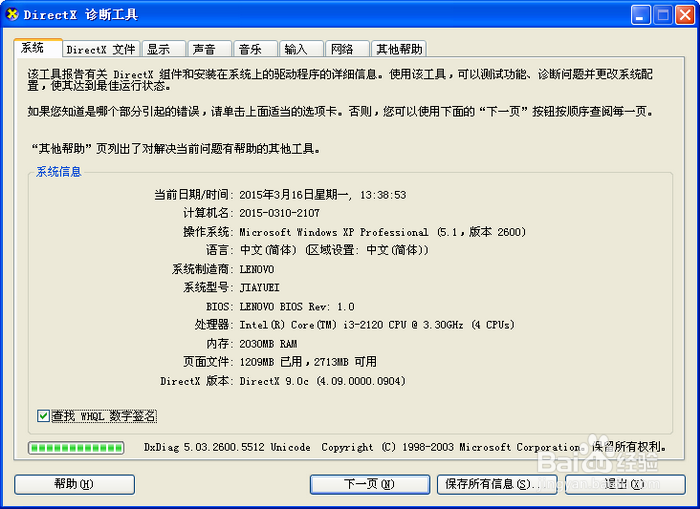
Task: Click DirectX 9.0c version value
Action: click(322, 381)
